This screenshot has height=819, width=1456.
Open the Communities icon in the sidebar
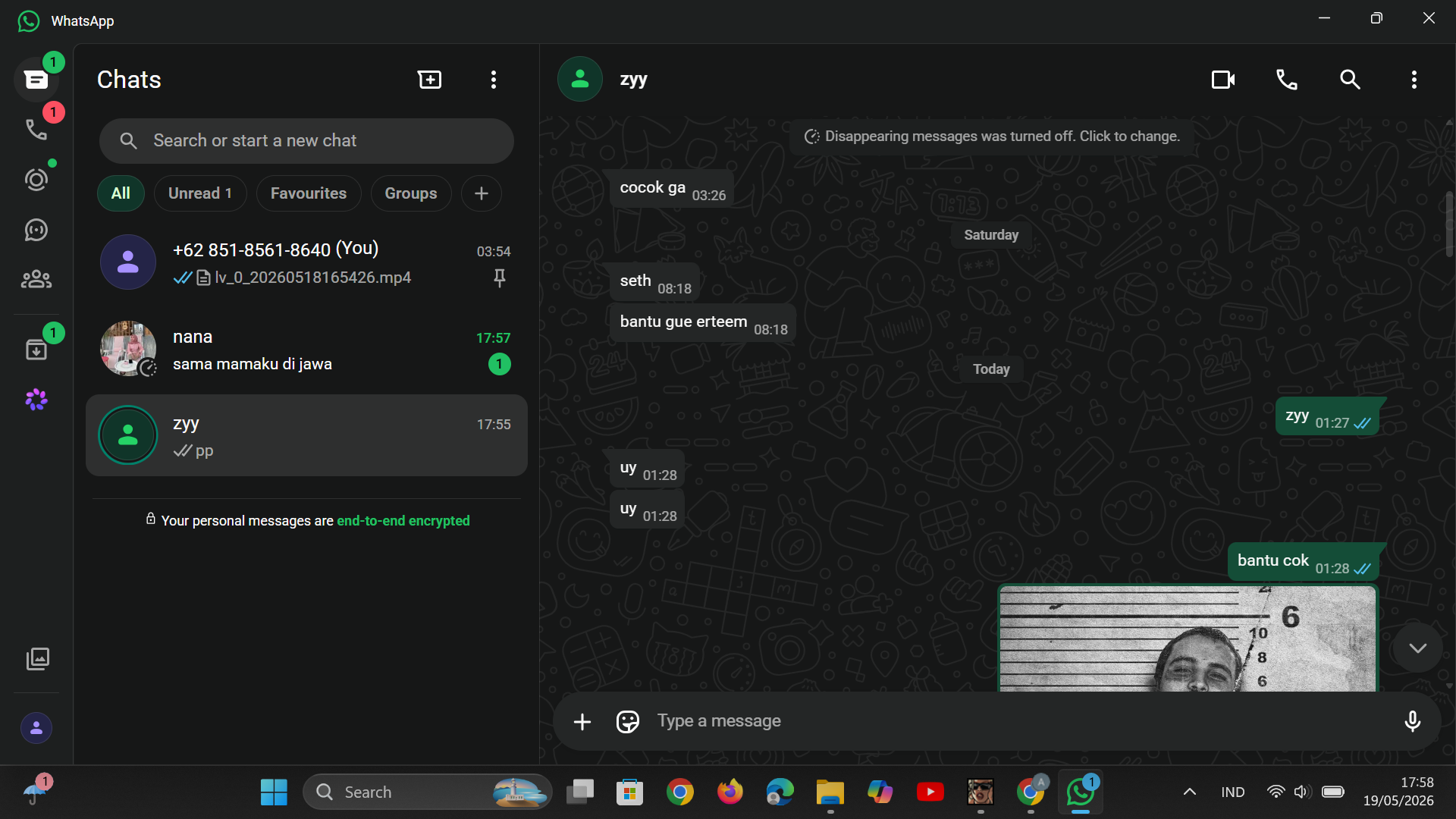point(36,280)
